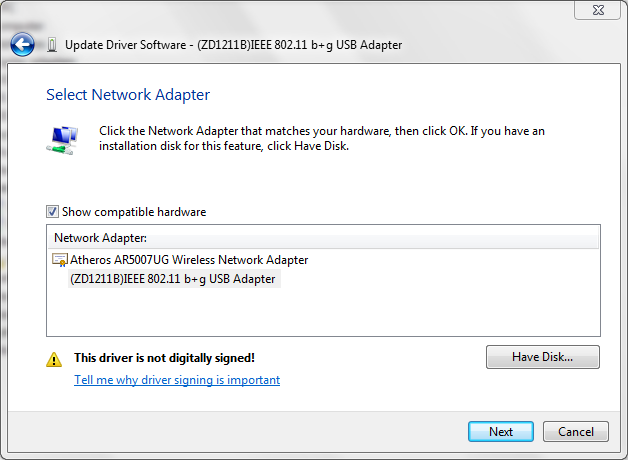The height and width of the screenshot is (460, 628).
Task: Select Atheros AR5007UG Wireless Network Adapter
Action: pos(189,260)
